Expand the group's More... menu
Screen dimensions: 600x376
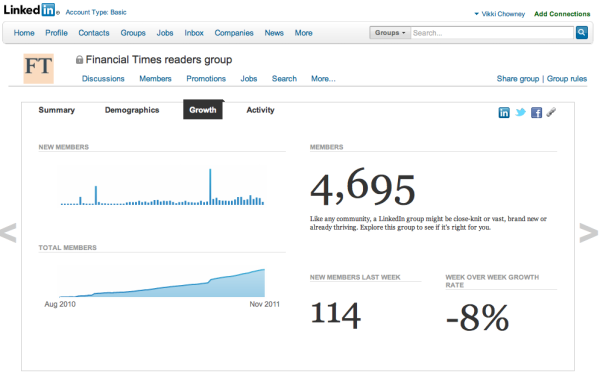tap(323, 78)
